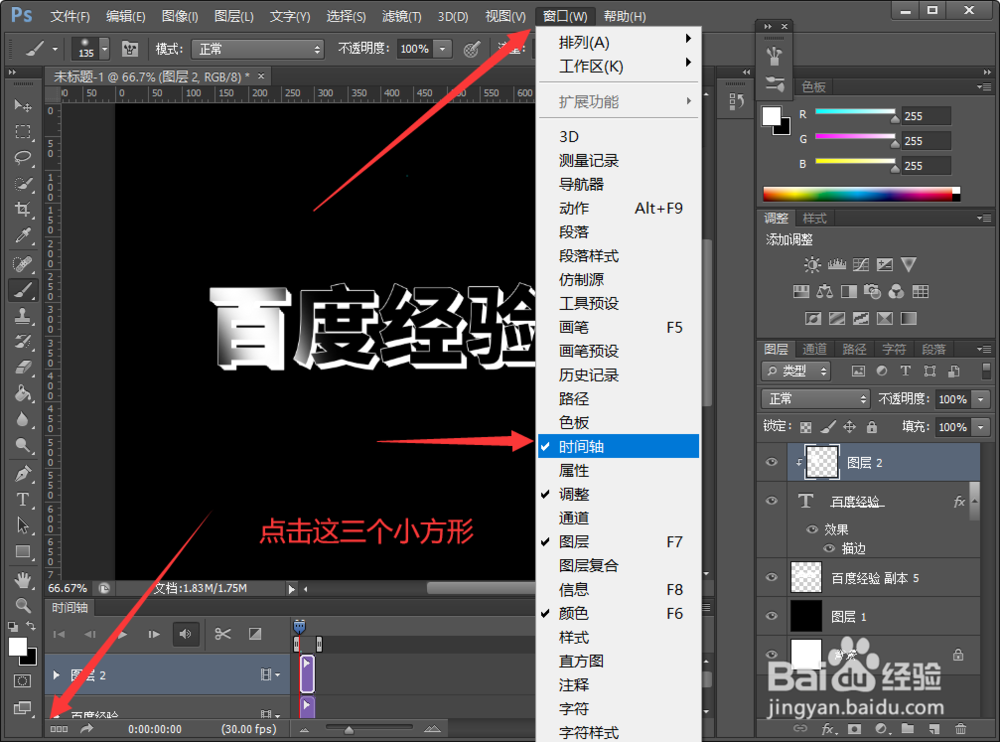Click timeline play button
1000x742 pixels.
122,634
